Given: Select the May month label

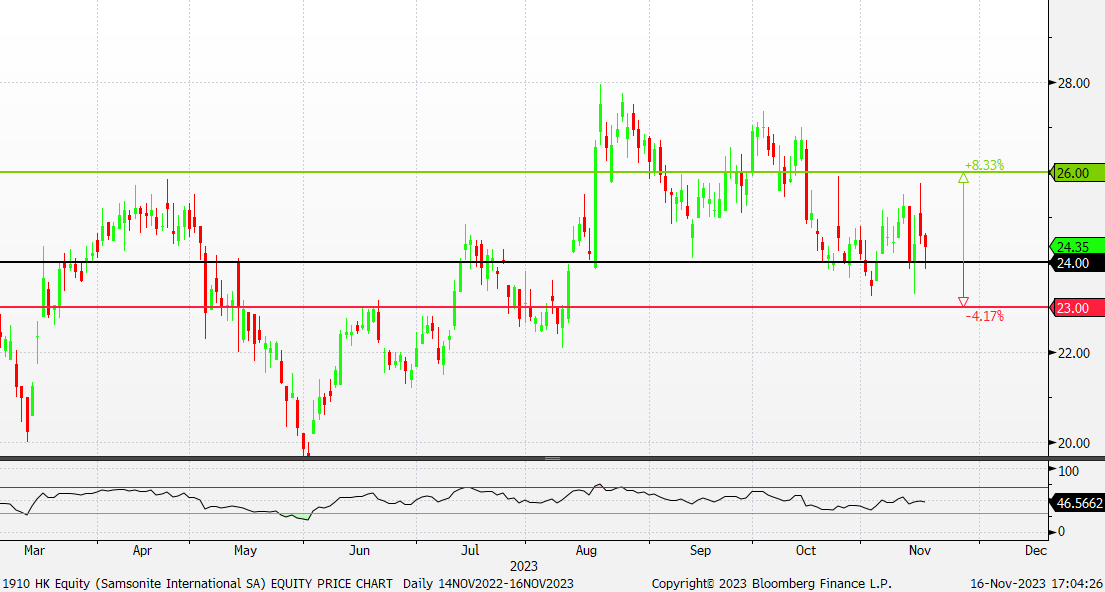Looking at the screenshot, I should click(x=247, y=550).
